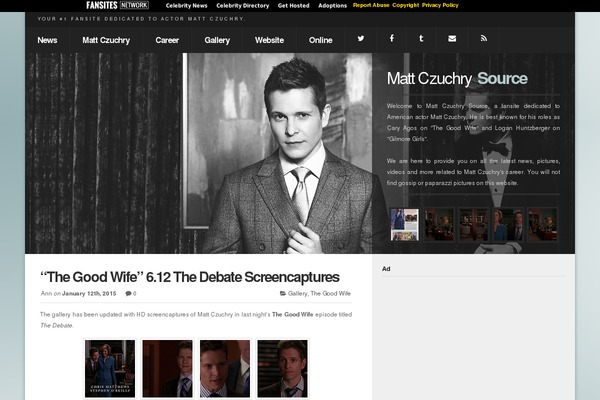Open the second header gallery thumbnail
Viewport: 600px width, 400px height.
click(439, 225)
